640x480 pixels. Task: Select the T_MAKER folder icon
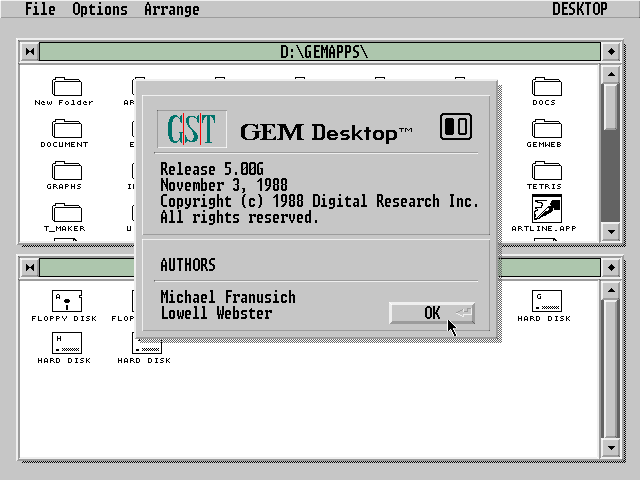coord(67,213)
